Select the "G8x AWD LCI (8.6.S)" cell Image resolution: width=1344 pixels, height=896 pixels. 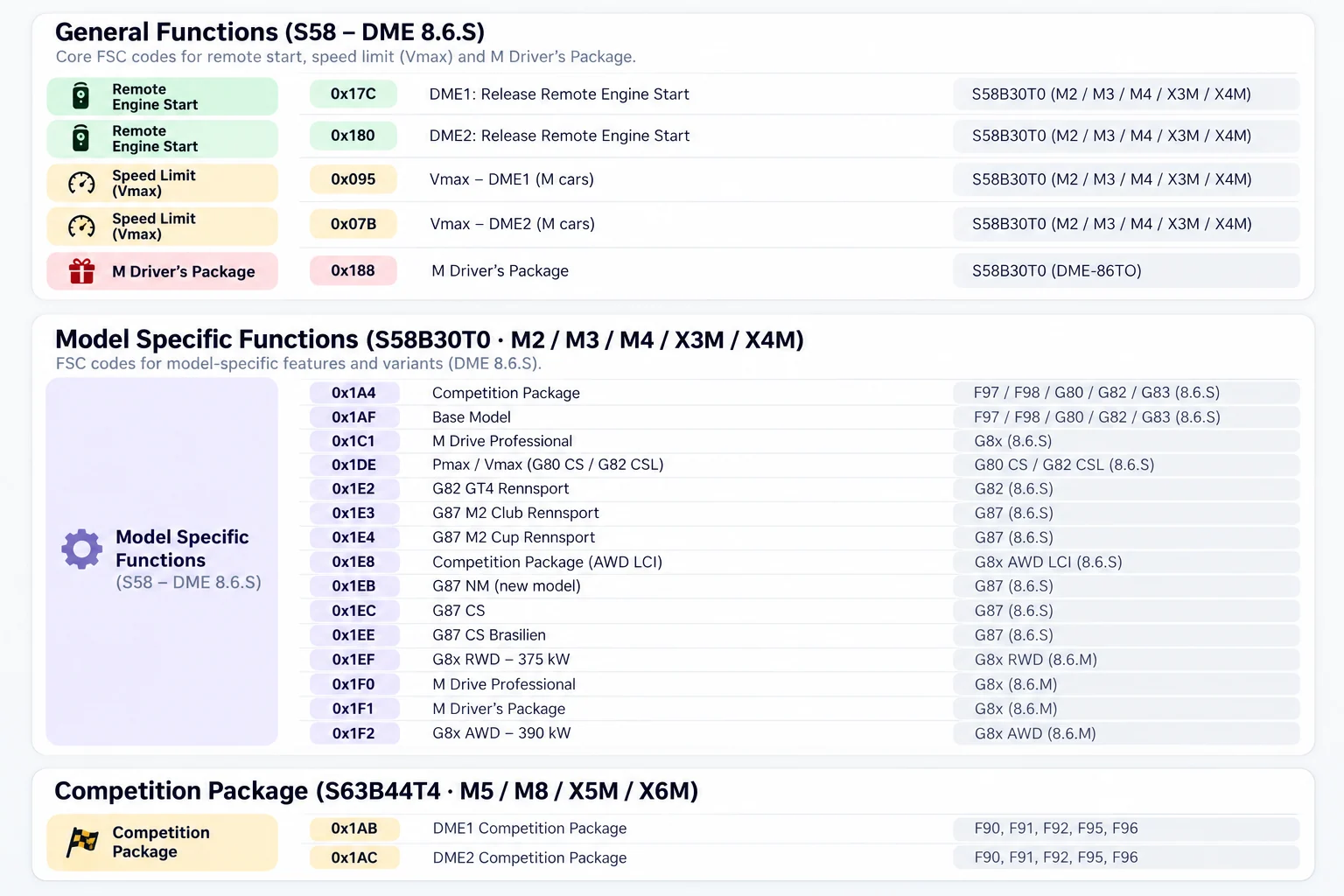click(x=1126, y=562)
